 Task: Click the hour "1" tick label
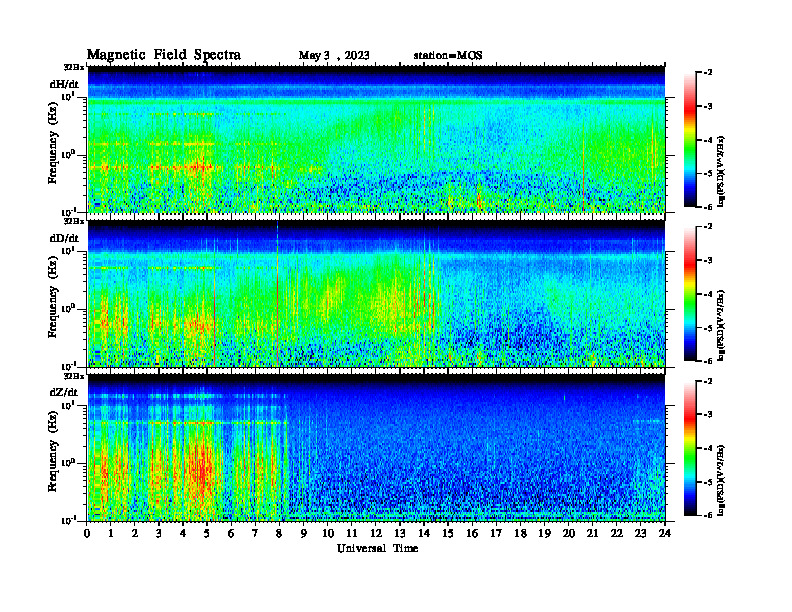pos(111,533)
